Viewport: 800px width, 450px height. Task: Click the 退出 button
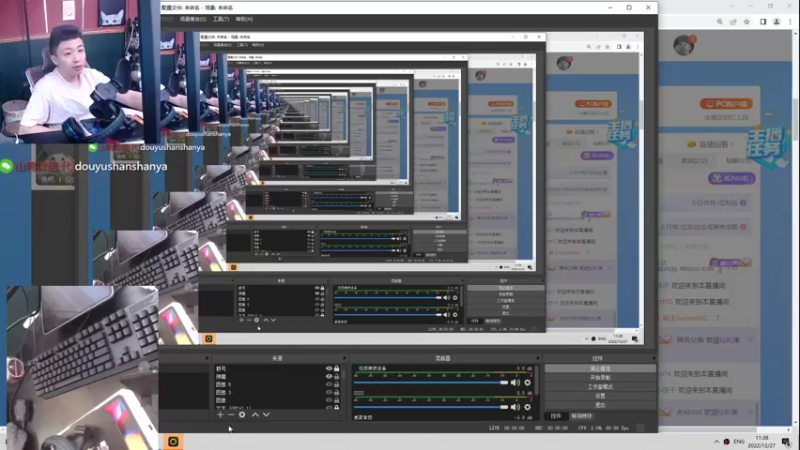click(x=600, y=405)
